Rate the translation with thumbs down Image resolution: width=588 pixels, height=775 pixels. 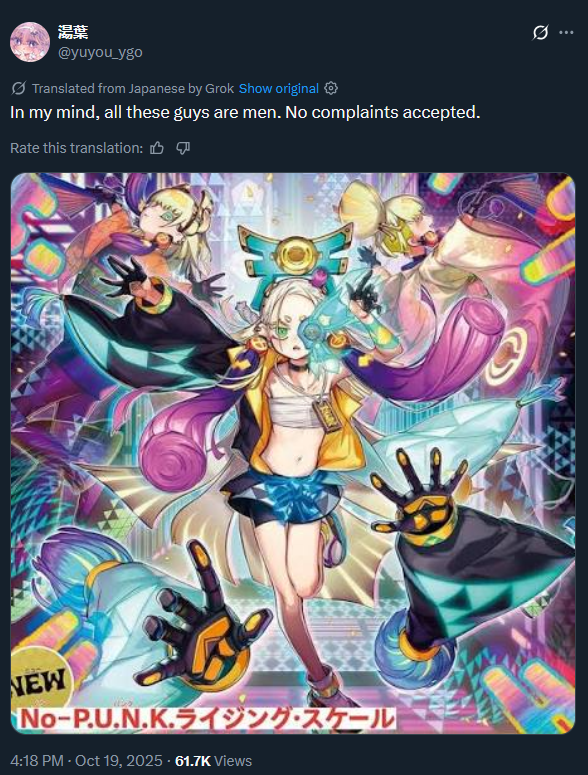point(183,148)
